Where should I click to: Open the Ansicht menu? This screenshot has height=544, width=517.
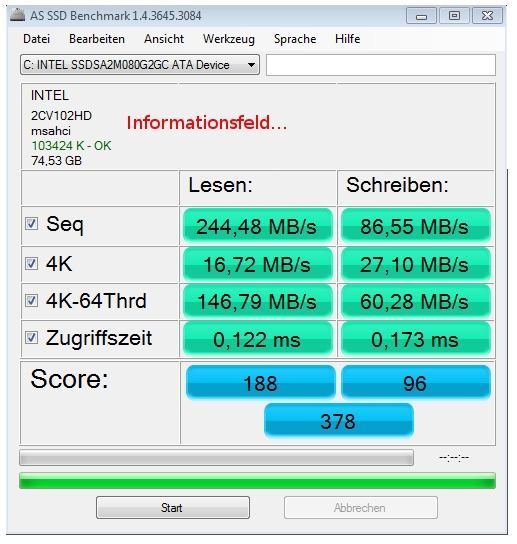click(164, 39)
